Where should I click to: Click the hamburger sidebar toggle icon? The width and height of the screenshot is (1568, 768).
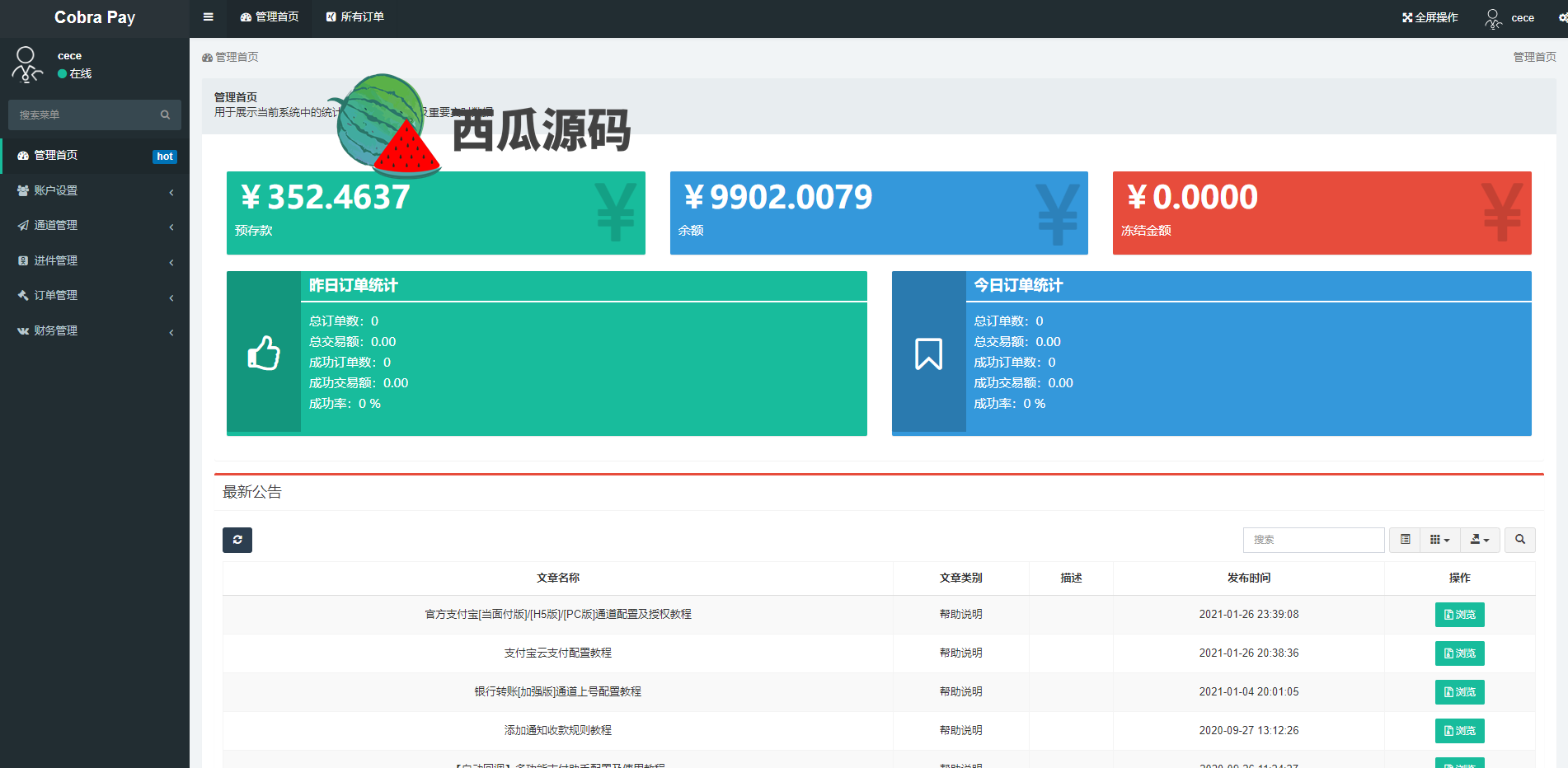(x=208, y=17)
